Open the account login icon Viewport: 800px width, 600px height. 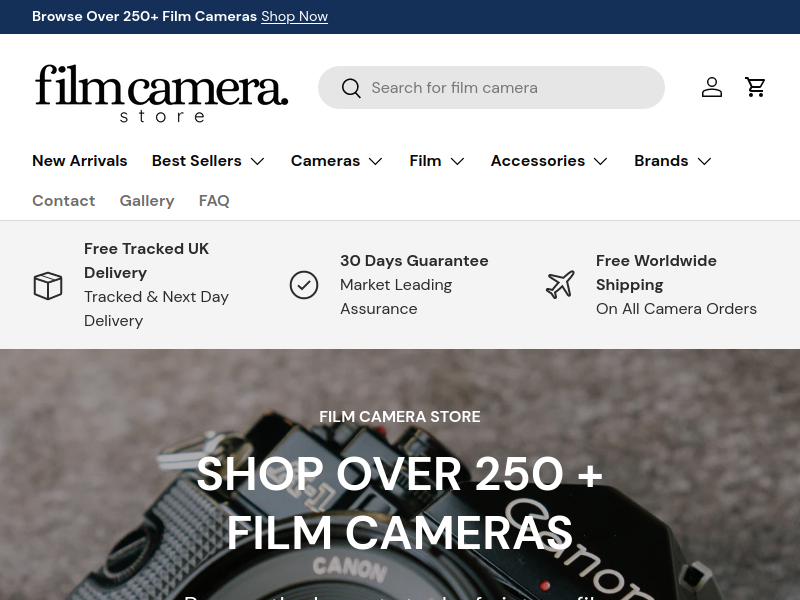point(712,87)
